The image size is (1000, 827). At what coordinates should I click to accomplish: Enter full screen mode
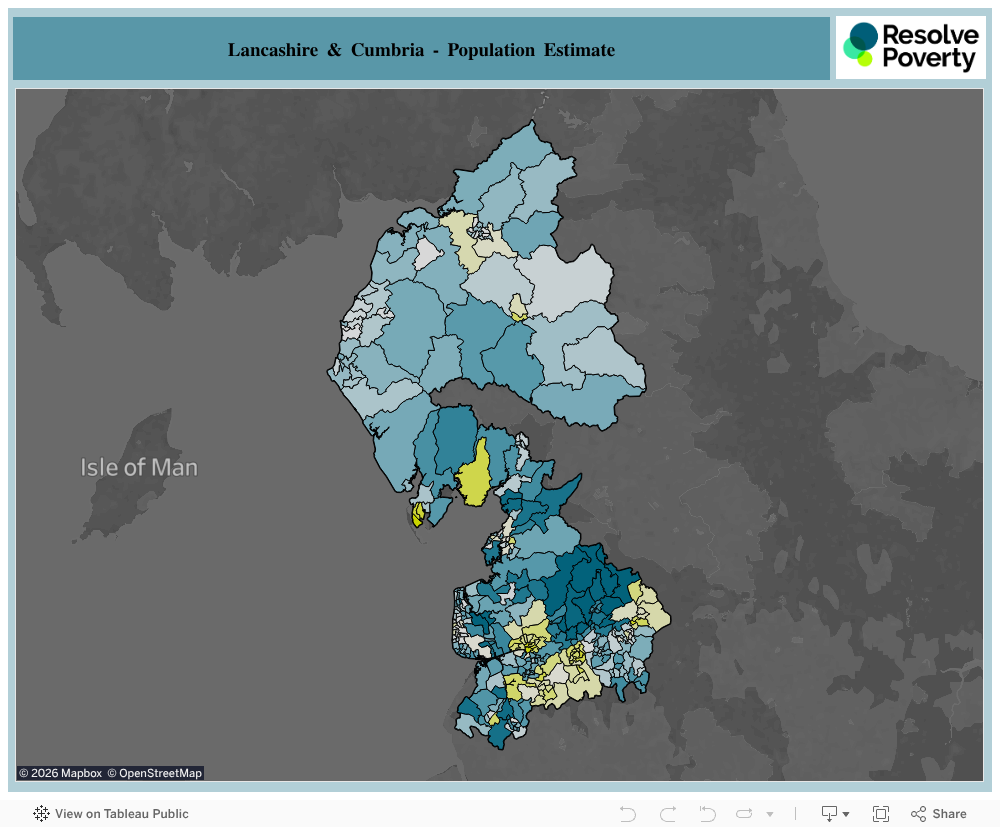[881, 814]
